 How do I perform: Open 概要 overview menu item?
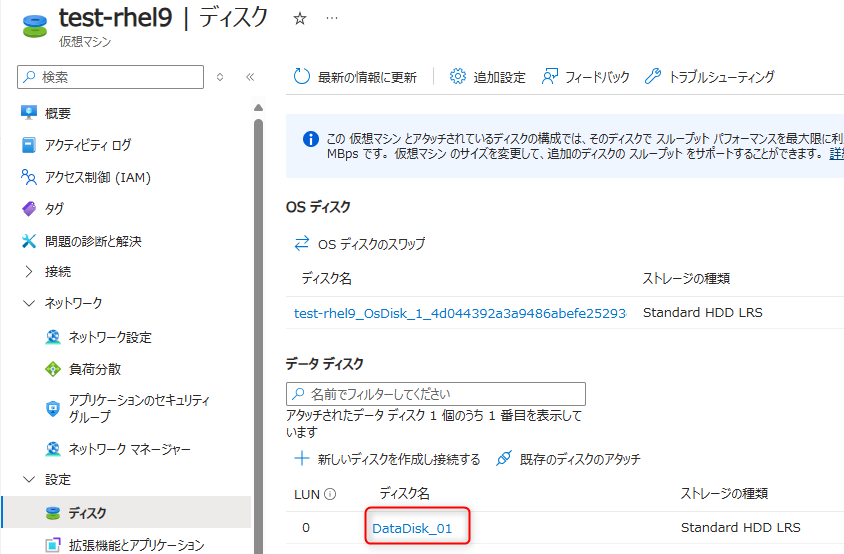(58, 113)
